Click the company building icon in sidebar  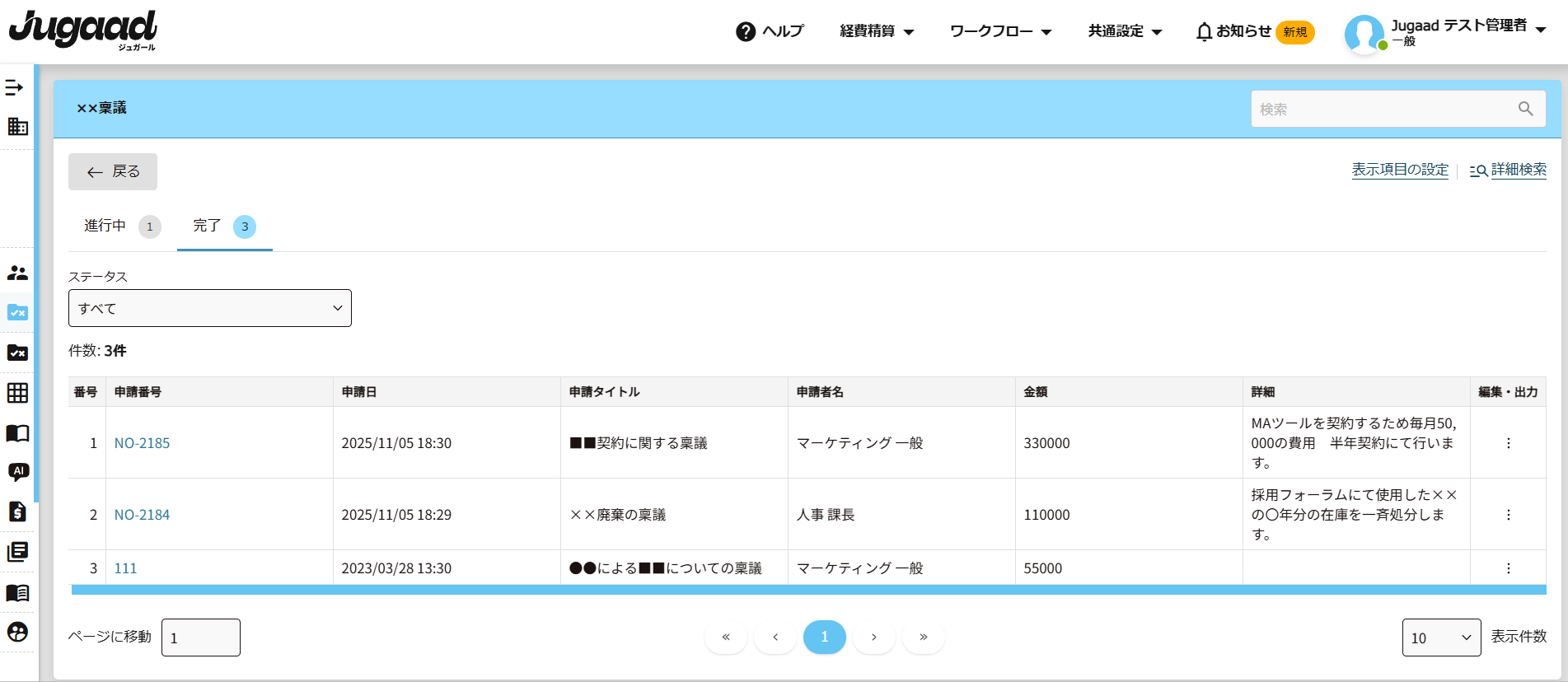tap(17, 126)
